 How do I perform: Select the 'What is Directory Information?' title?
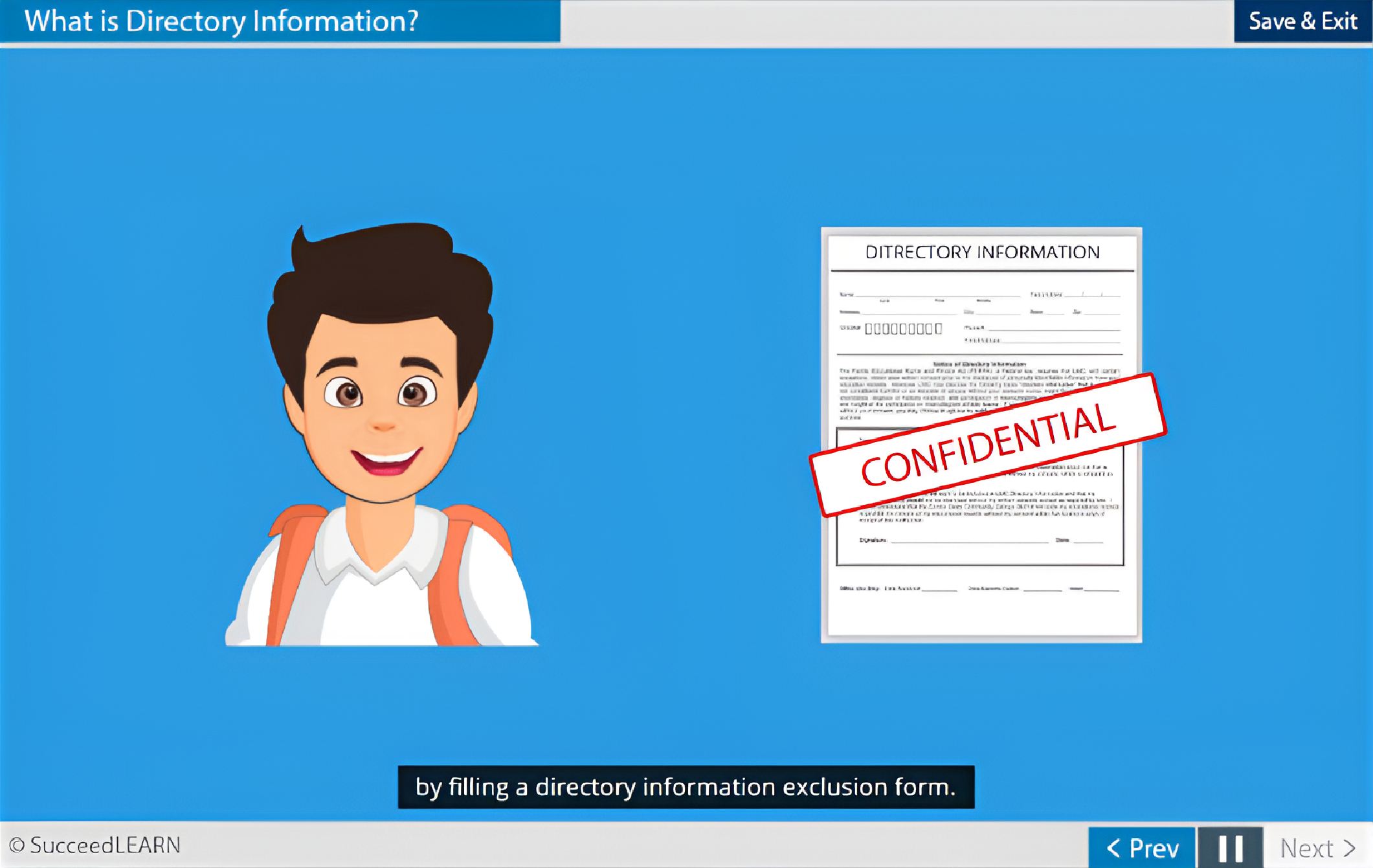221,21
